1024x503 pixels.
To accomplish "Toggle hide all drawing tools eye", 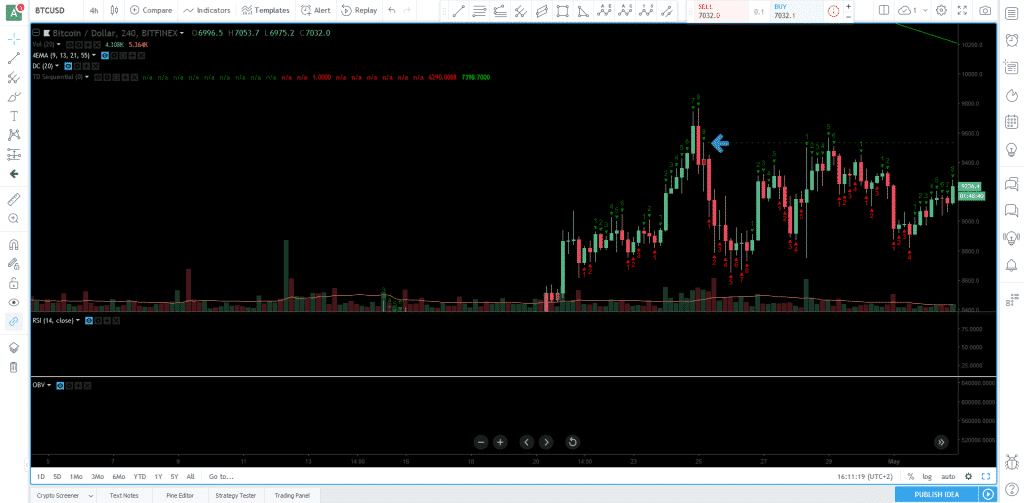I will pos(14,302).
